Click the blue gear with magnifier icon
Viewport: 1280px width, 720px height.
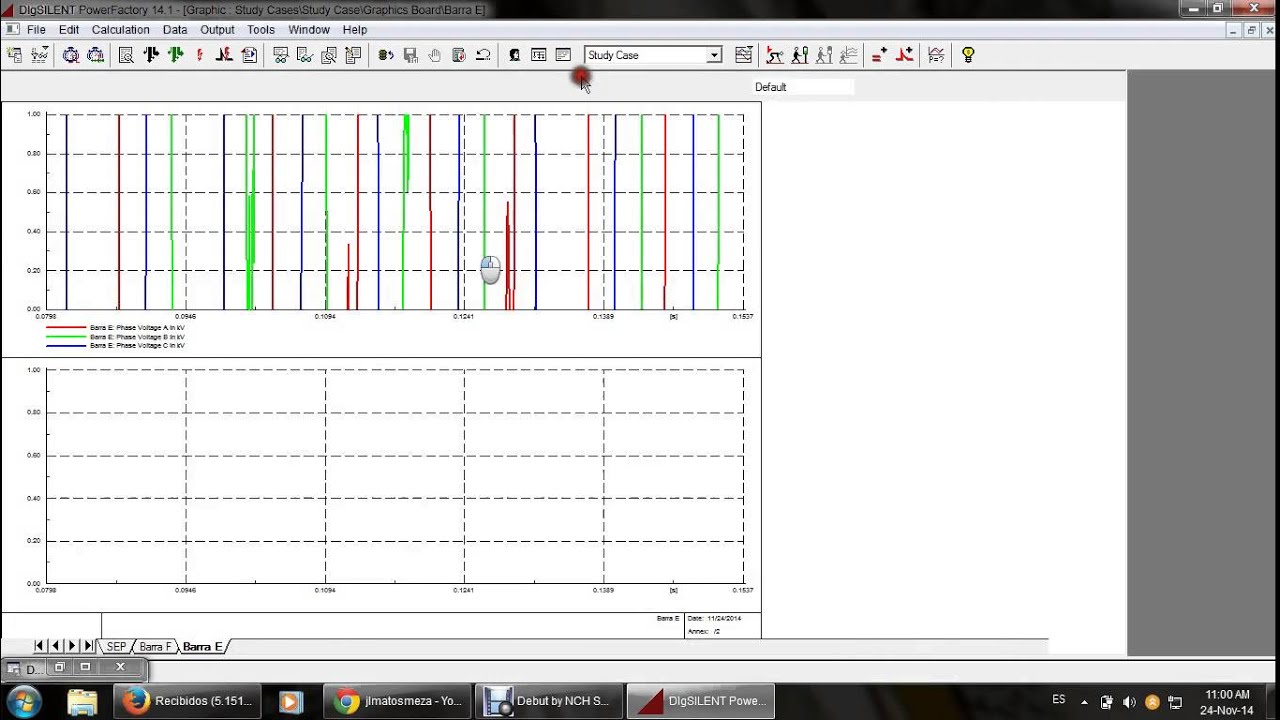(x=71, y=55)
